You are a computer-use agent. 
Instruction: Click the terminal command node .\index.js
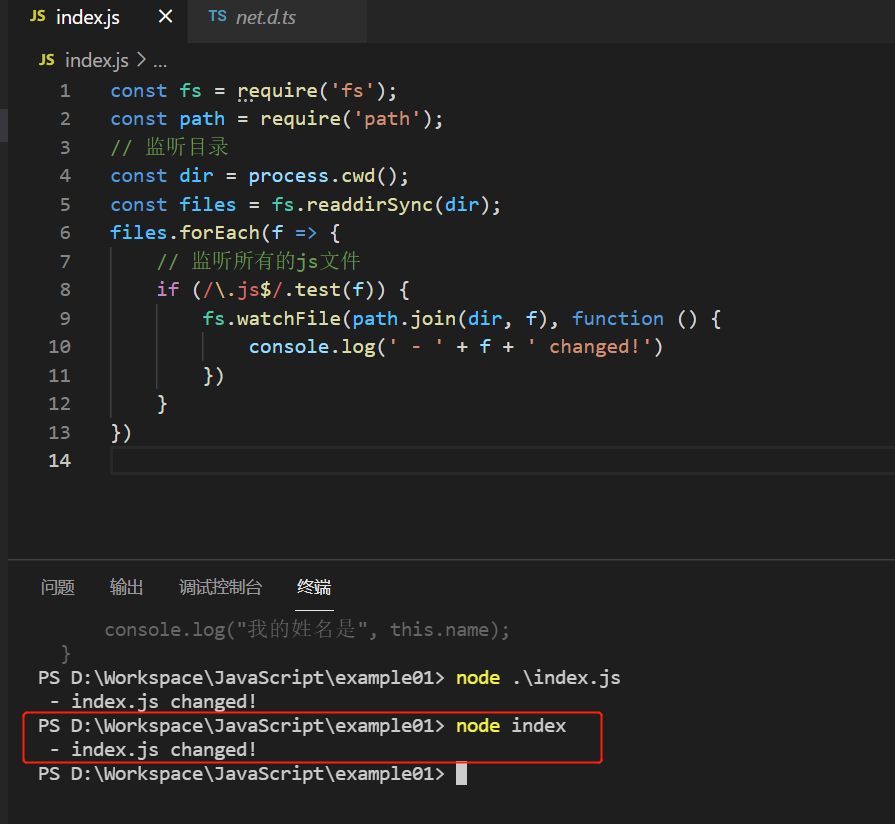(538, 678)
